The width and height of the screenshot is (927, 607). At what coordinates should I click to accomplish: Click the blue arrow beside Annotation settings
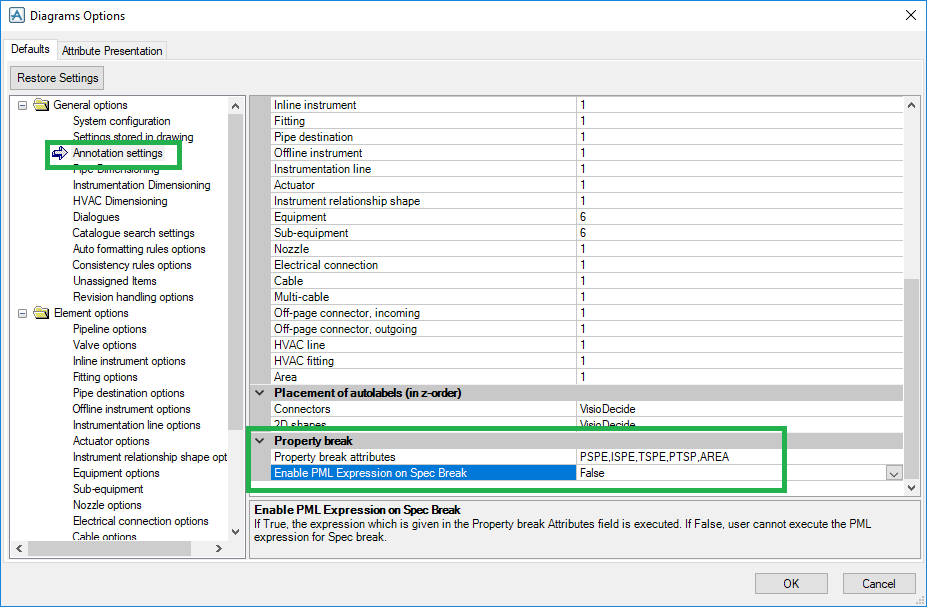pyautogui.click(x=59, y=153)
